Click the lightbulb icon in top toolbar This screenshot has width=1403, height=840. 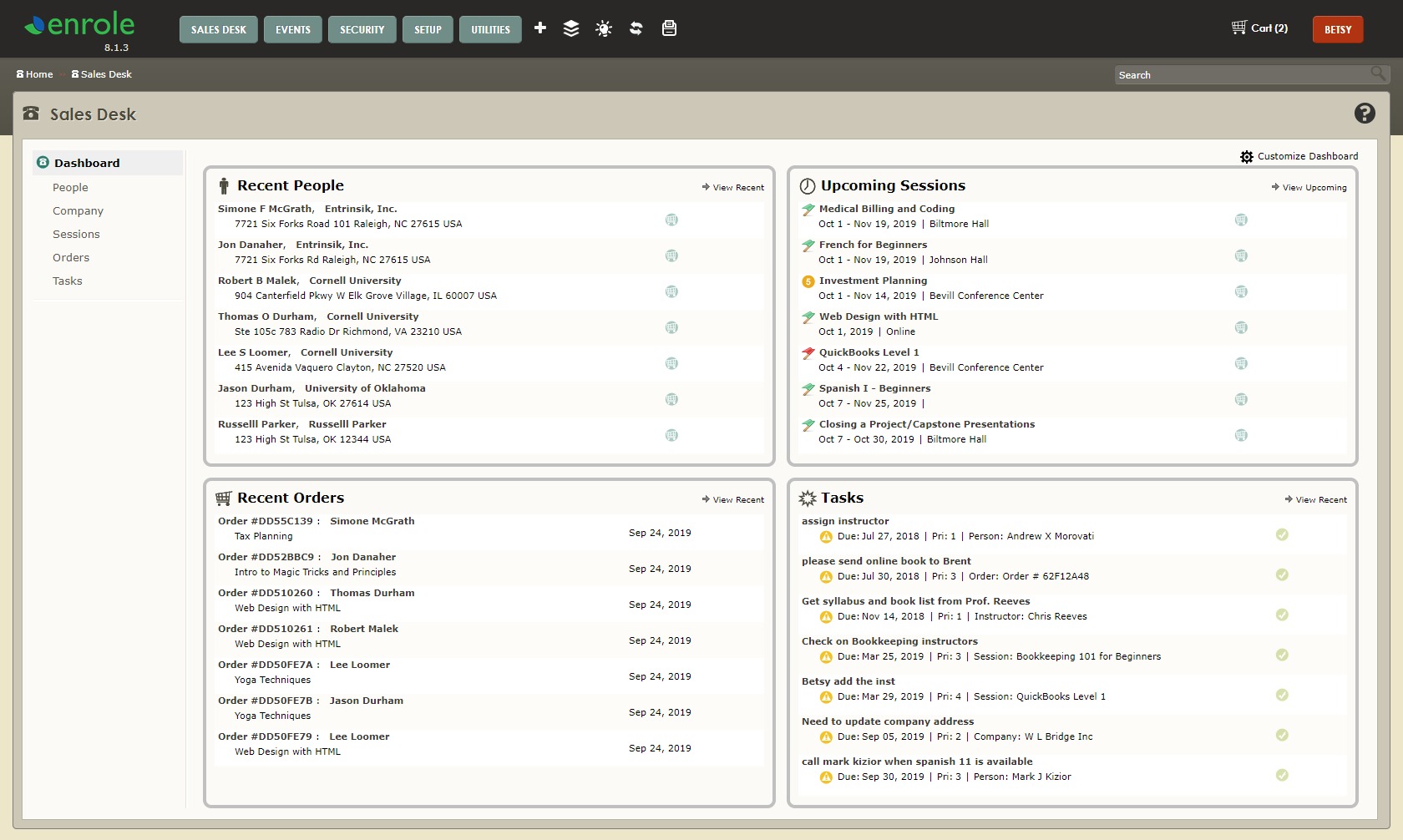coord(604,28)
